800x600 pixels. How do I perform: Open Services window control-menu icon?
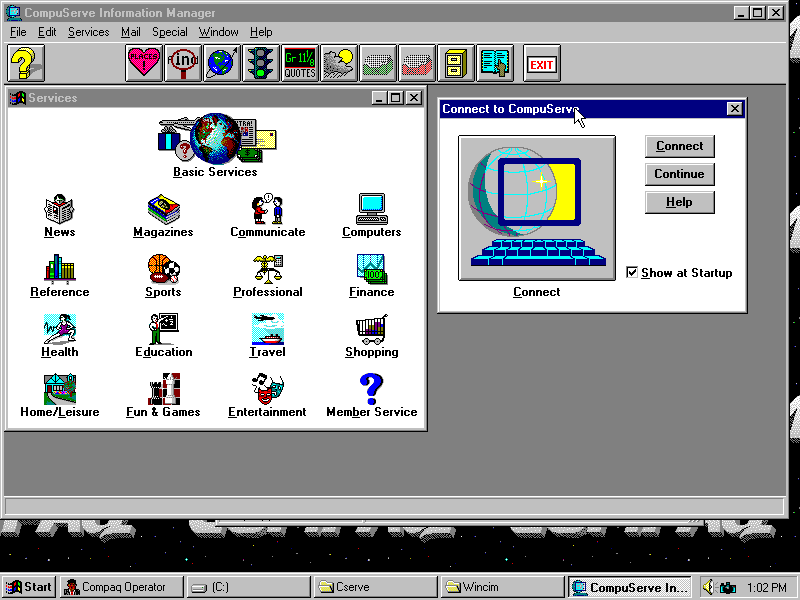[x=17, y=97]
